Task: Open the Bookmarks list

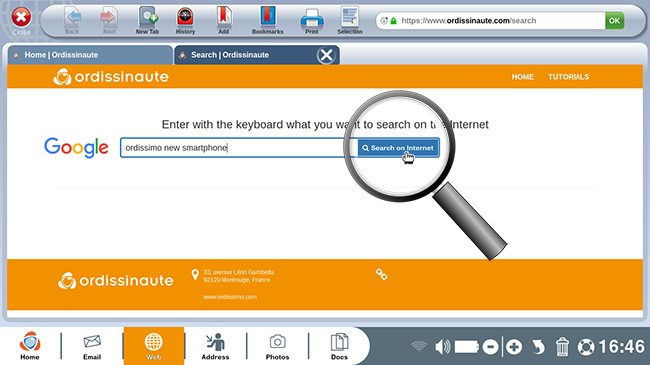Action: [268, 20]
